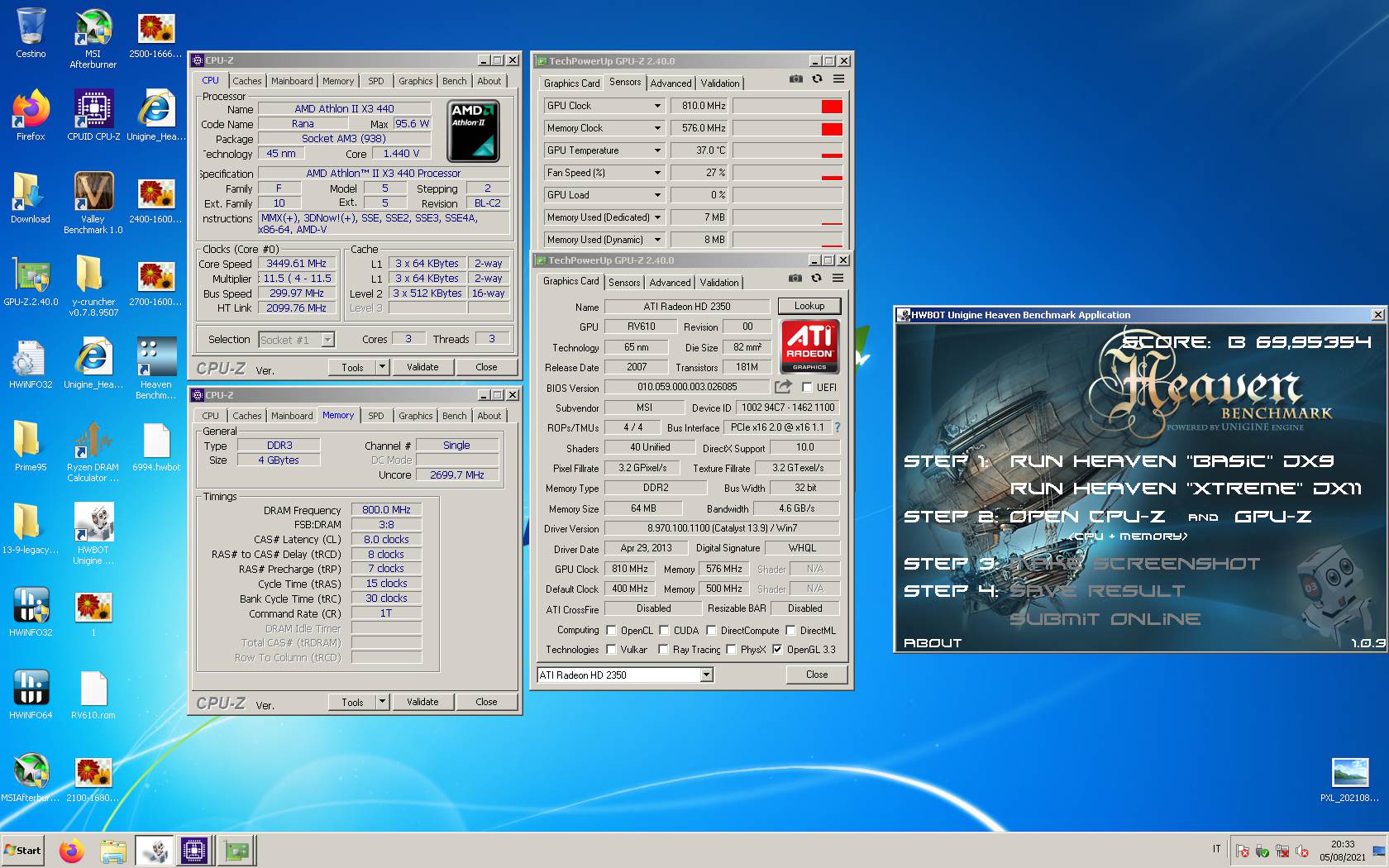This screenshot has height=868, width=1389.
Task: Click refresh icon in GPU-Z Graphics Card window
Action: point(816,279)
